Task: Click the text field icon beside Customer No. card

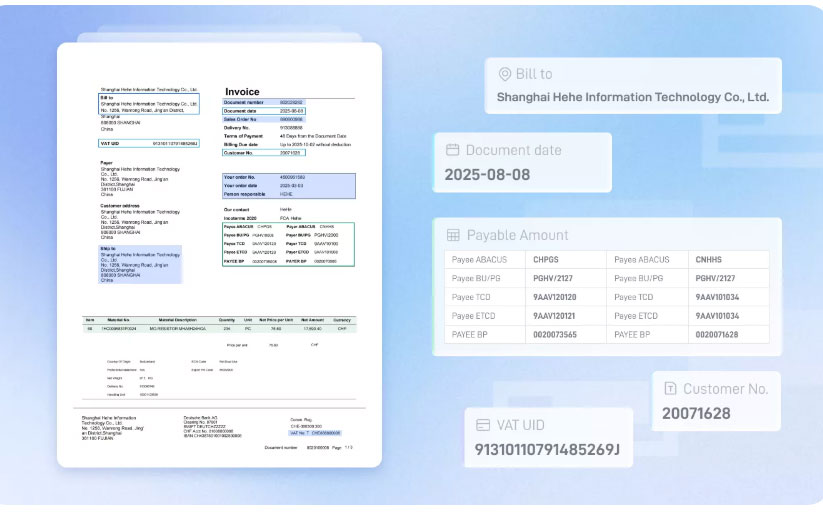Action: pyautogui.click(x=670, y=388)
